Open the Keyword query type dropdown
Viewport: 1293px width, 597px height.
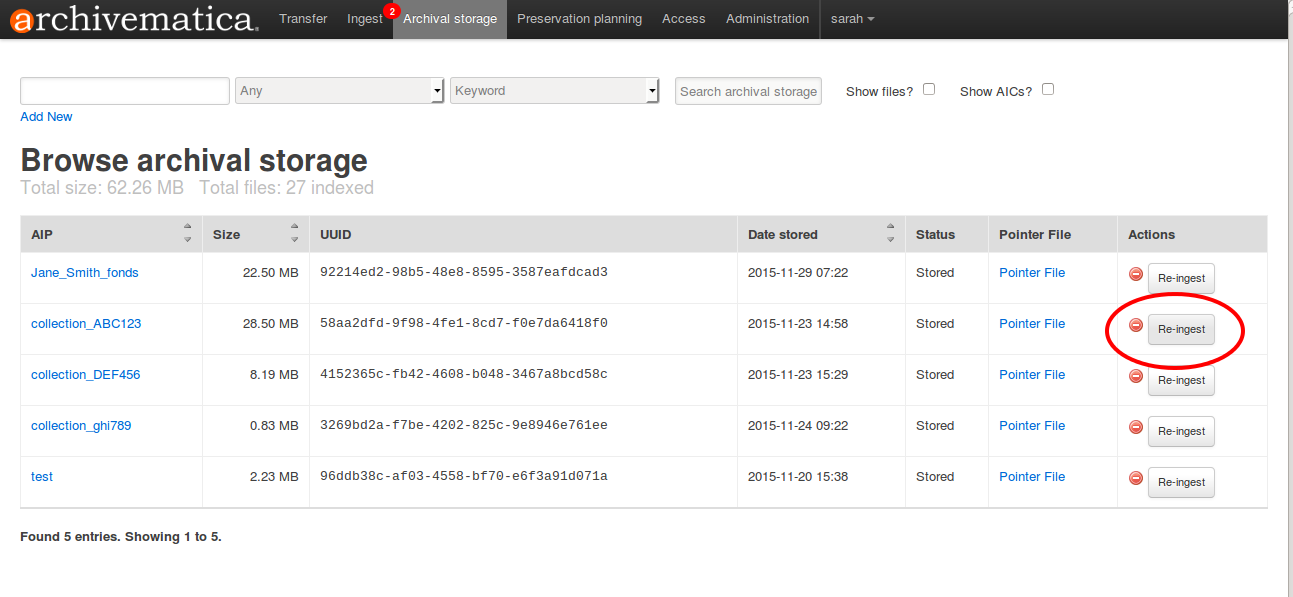click(554, 91)
